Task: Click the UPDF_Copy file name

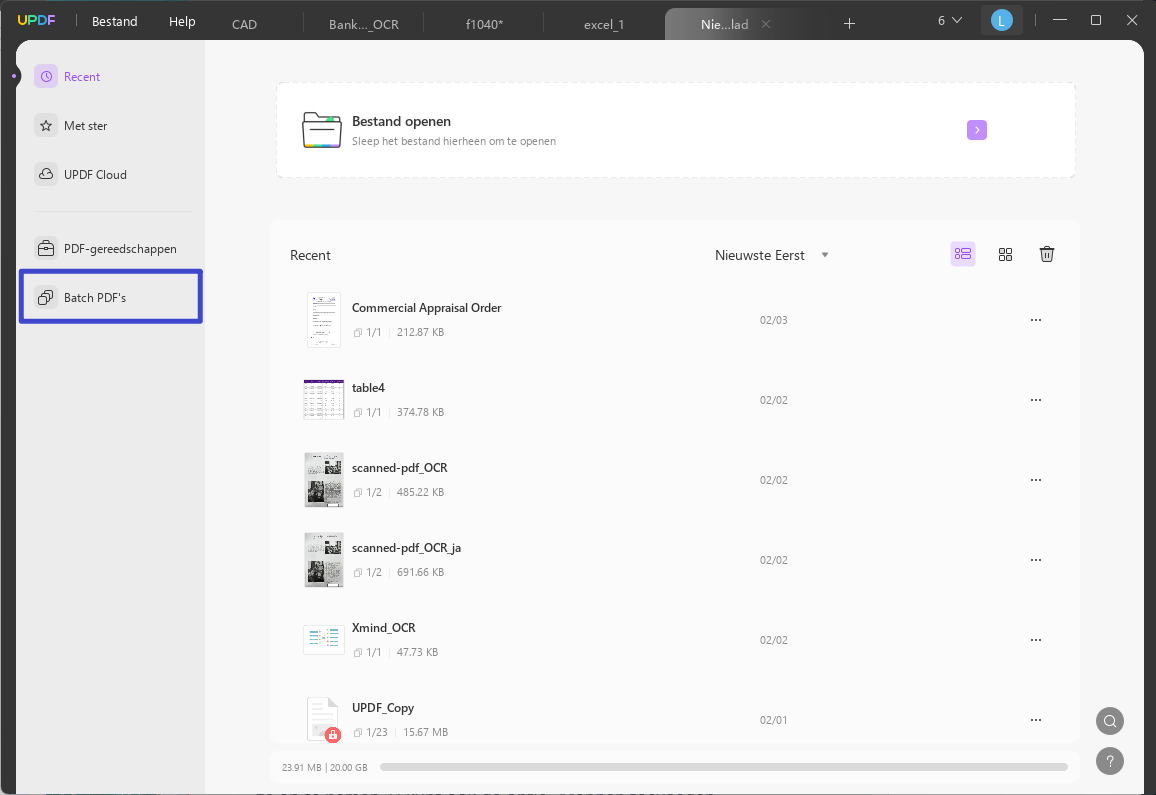Action: pyautogui.click(x=383, y=708)
